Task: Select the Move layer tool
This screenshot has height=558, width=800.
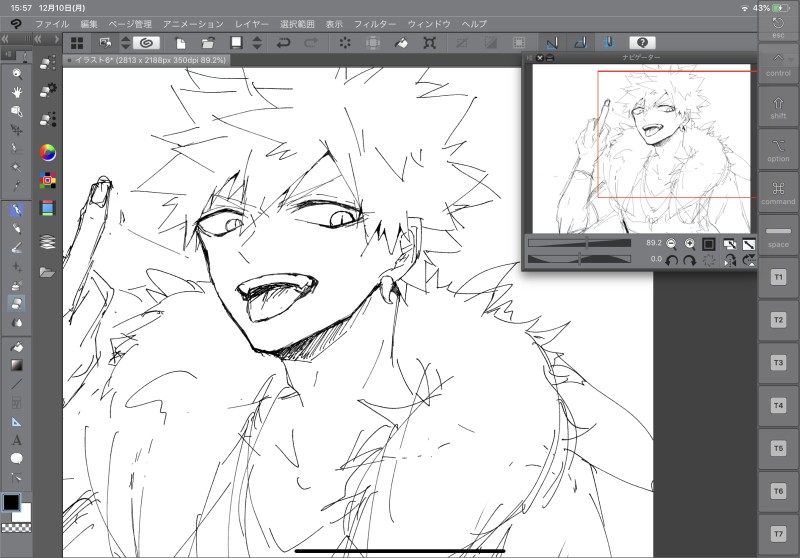Action: click(17, 130)
